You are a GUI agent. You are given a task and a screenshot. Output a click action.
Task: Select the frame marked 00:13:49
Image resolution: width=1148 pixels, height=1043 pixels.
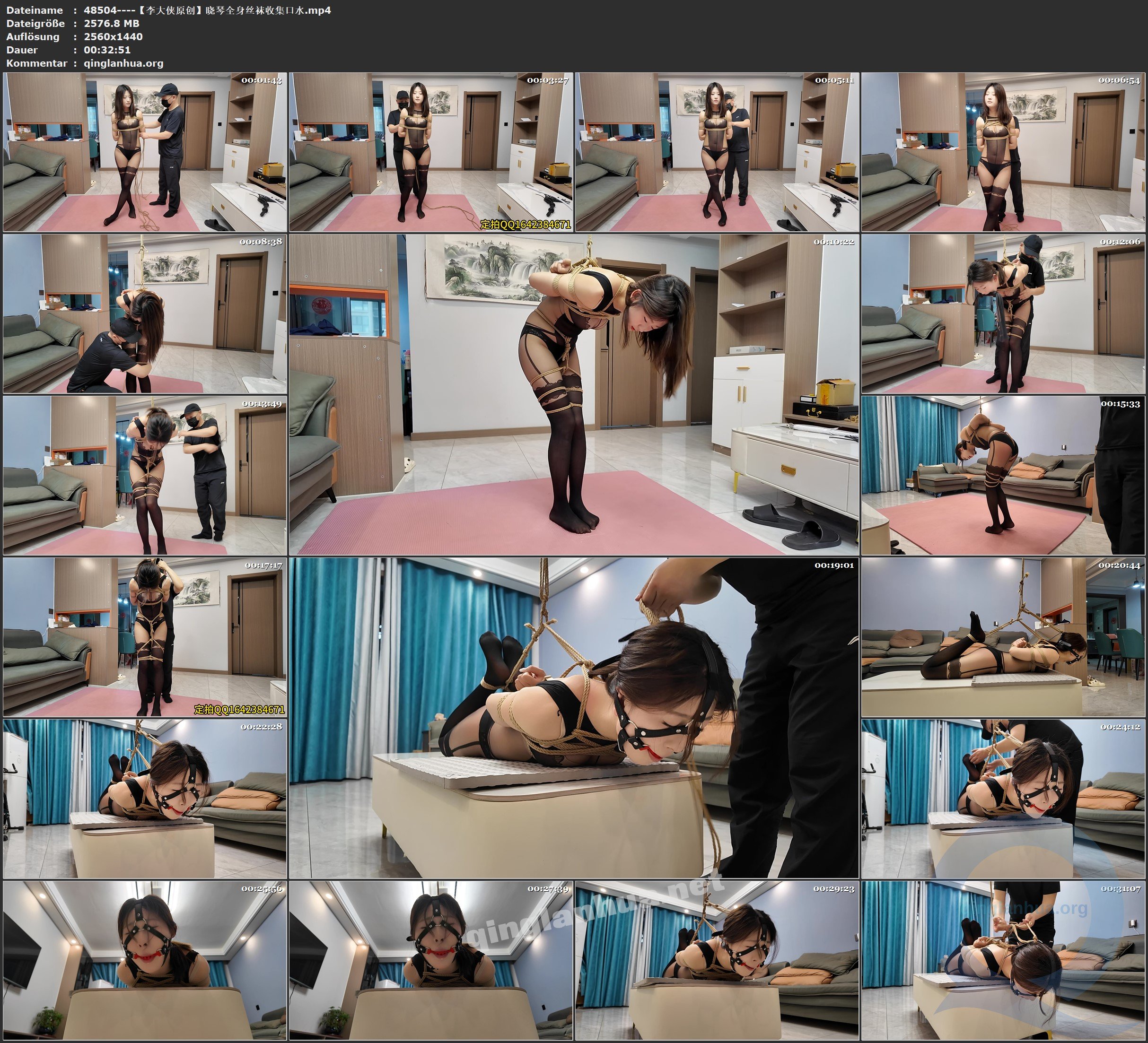[145, 475]
